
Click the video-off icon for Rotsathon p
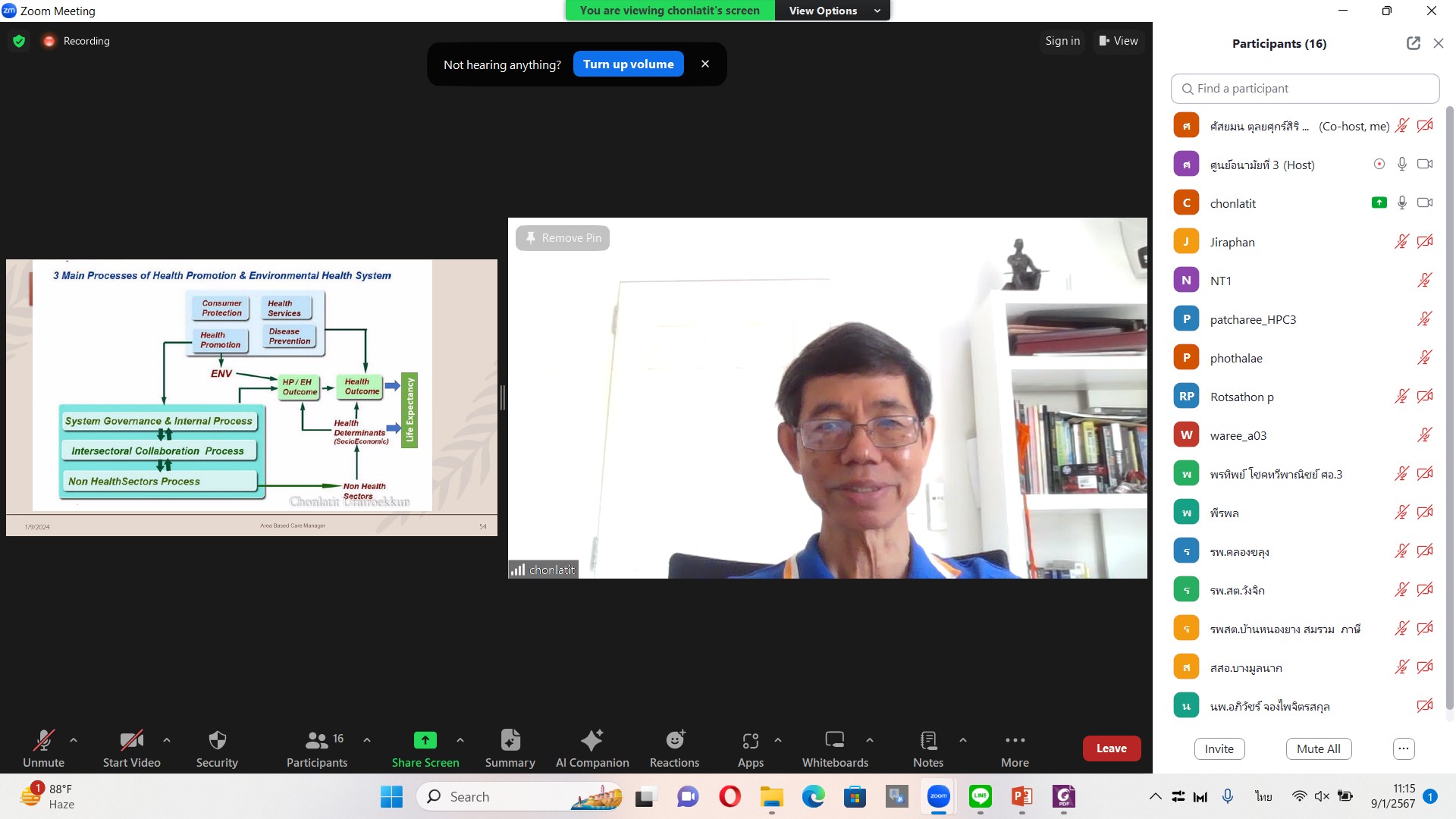click(1425, 397)
